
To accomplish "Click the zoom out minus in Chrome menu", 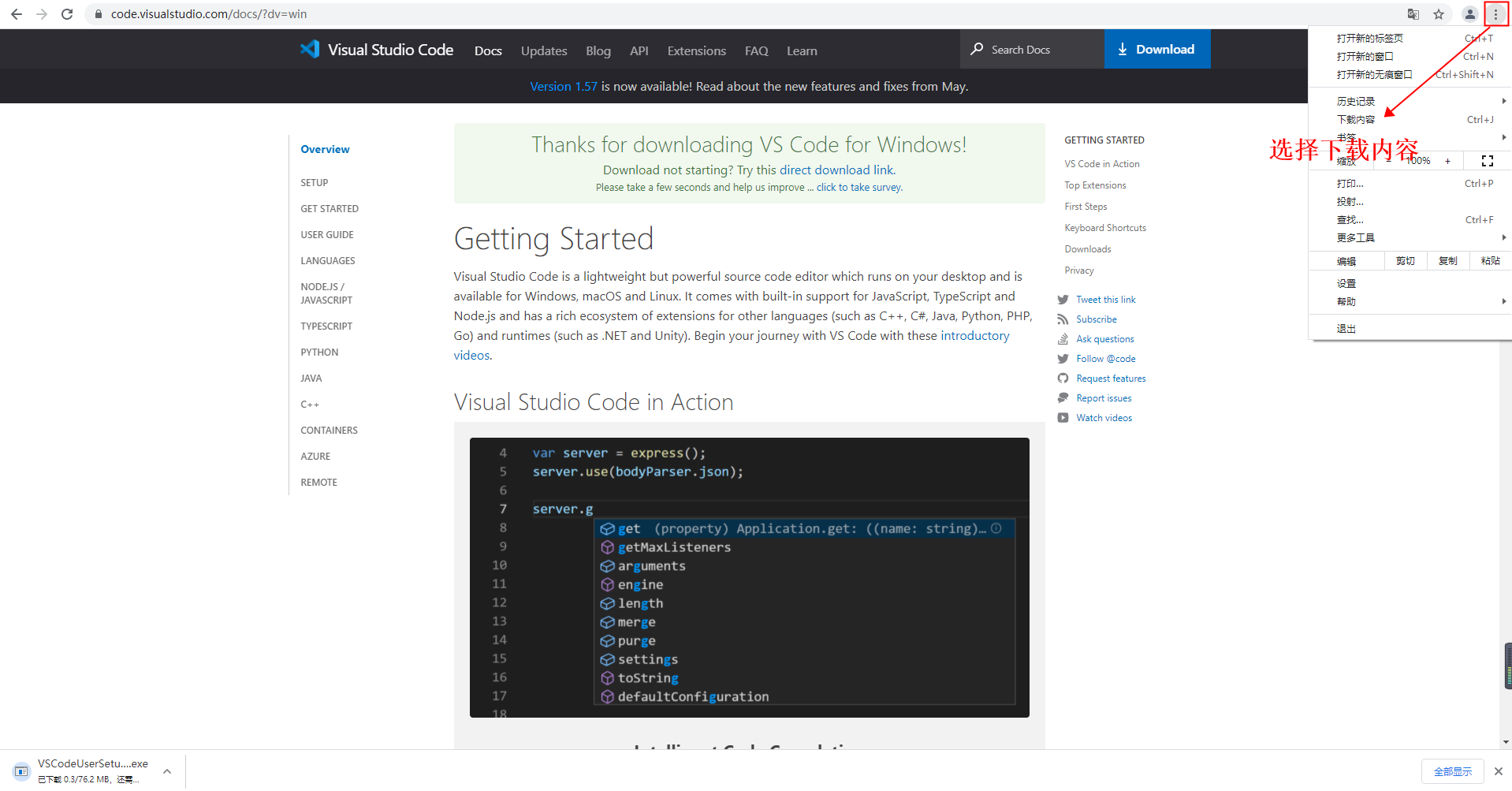I will (1388, 161).
